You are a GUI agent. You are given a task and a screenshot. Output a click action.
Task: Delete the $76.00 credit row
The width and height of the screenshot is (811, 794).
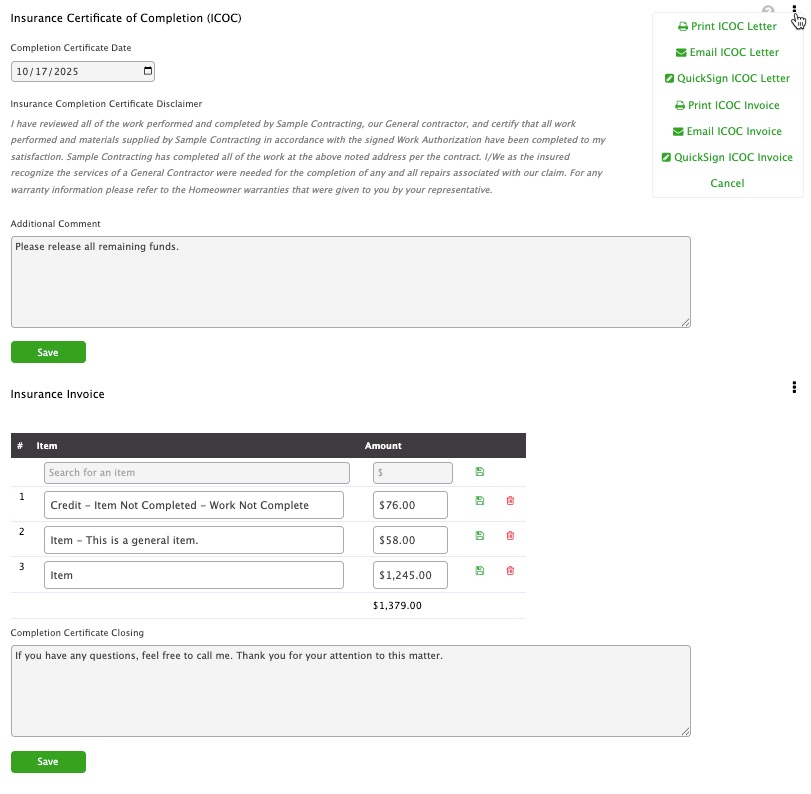click(510, 501)
